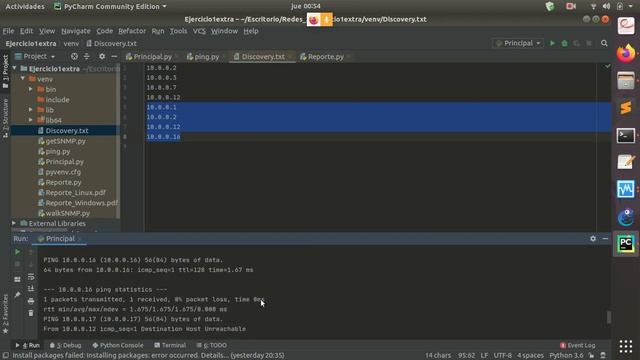Open the Terminal tool window
The height and width of the screenshot is (360, 640).
170,345
